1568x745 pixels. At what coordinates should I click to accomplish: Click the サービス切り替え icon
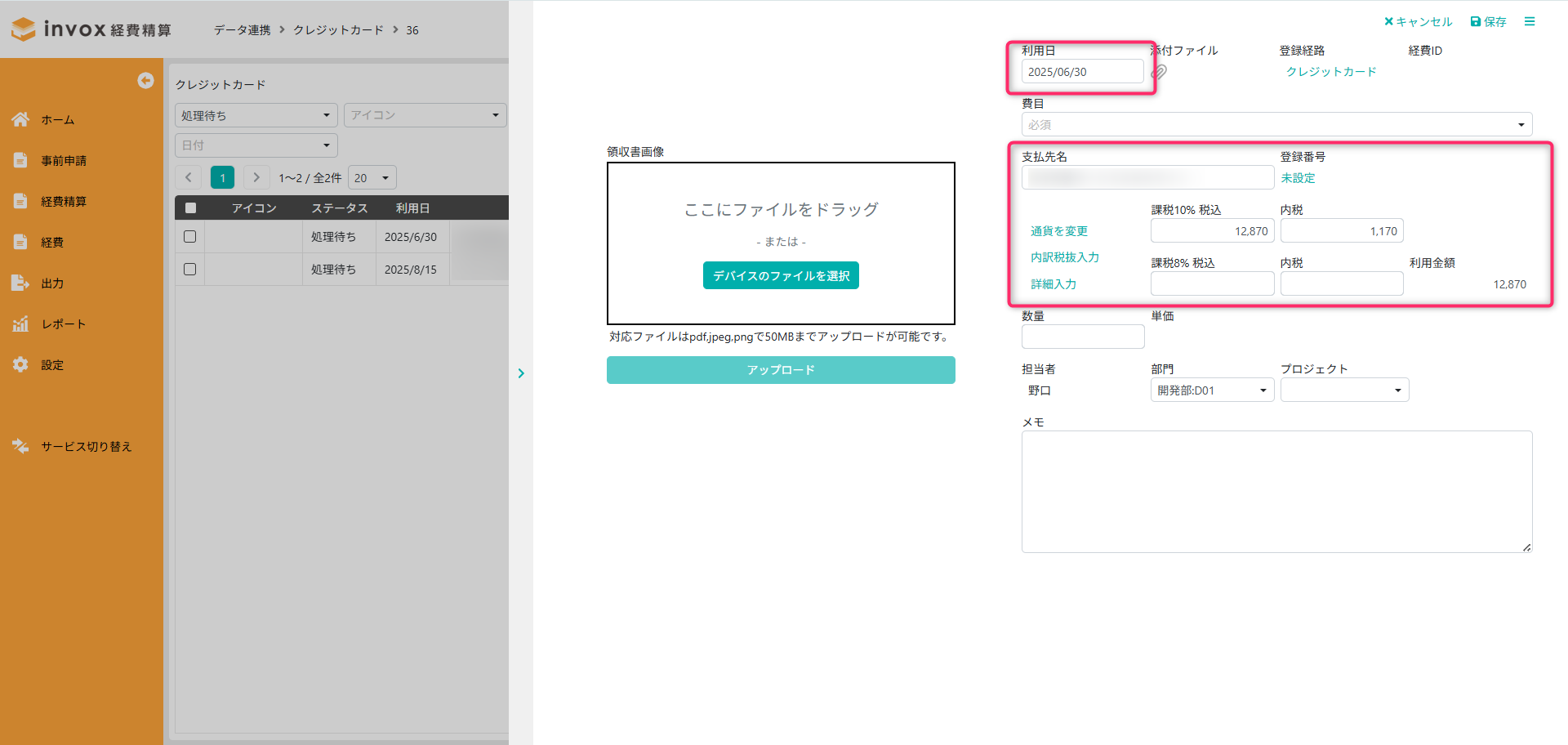tap(20, 446)
